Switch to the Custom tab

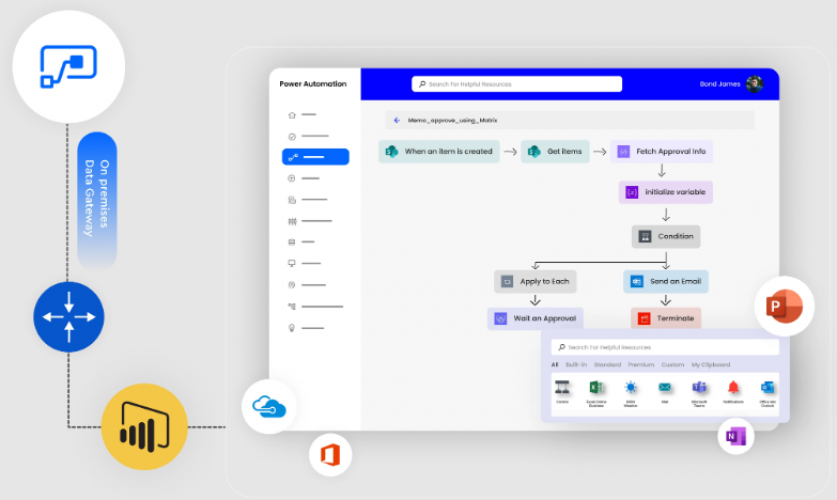(x=673, y=364)
